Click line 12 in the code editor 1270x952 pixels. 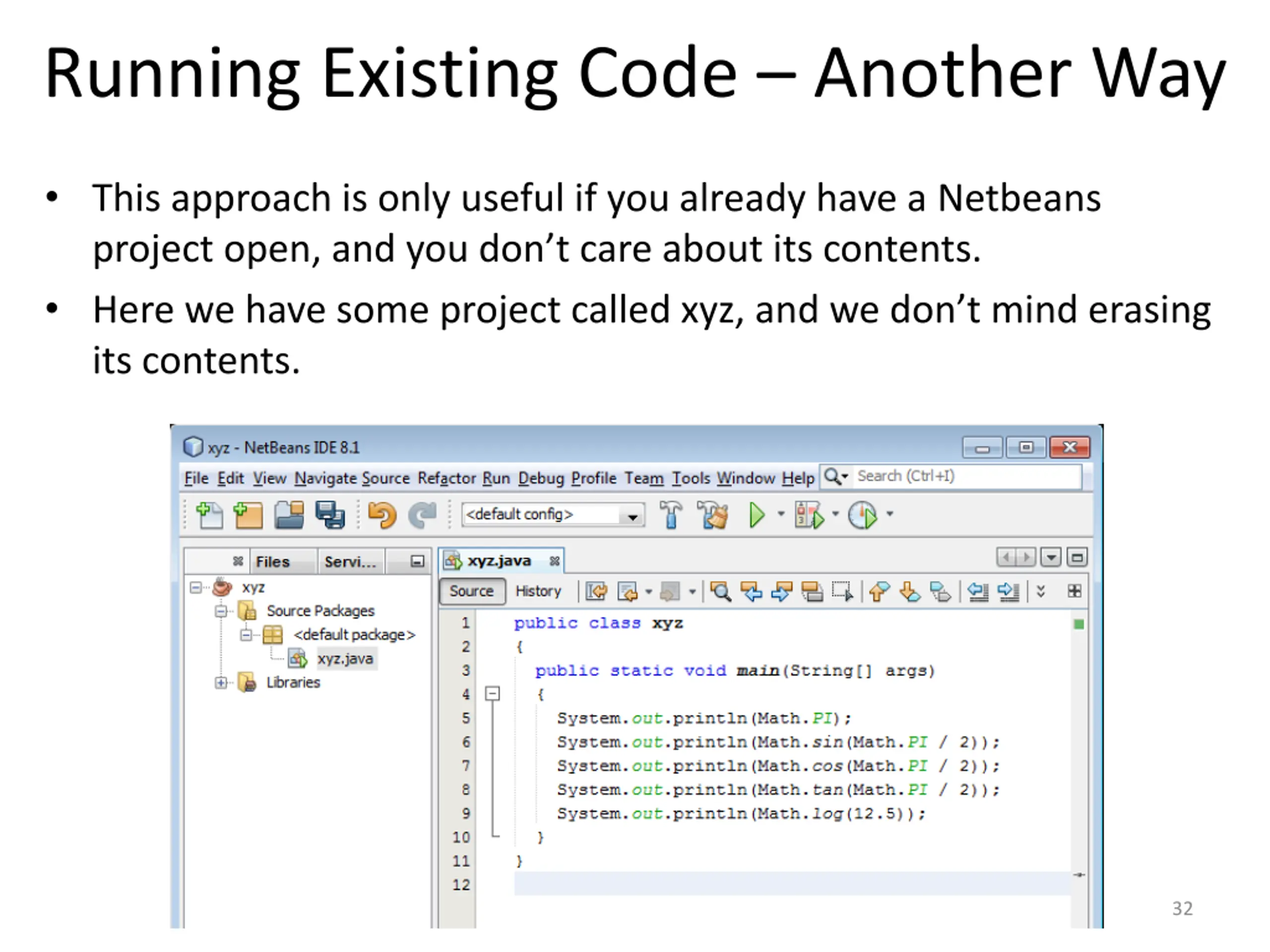pyautogui.click(x=792, y=884)
